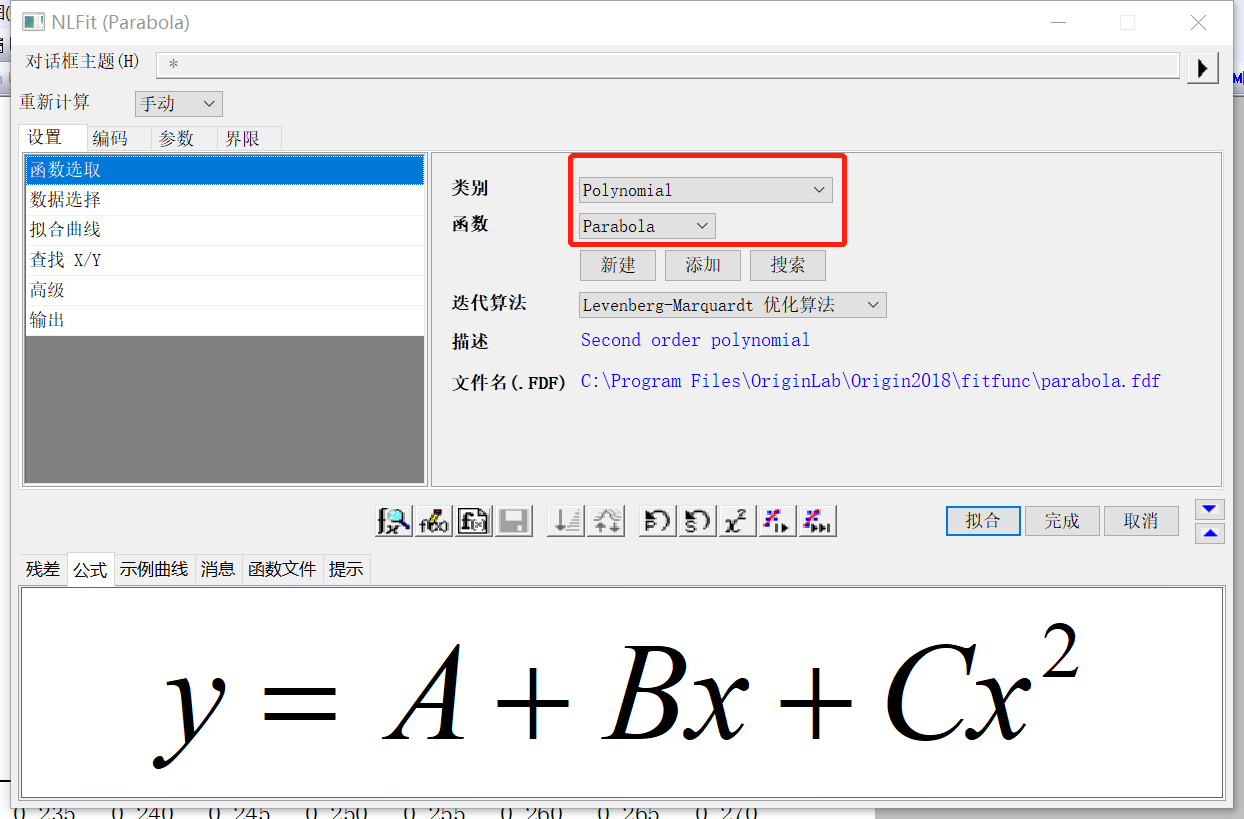Screen dimensions: 1244x819
Task: Click the save function file disk icon
Action: pyautogui.click(x=513, y=520)
